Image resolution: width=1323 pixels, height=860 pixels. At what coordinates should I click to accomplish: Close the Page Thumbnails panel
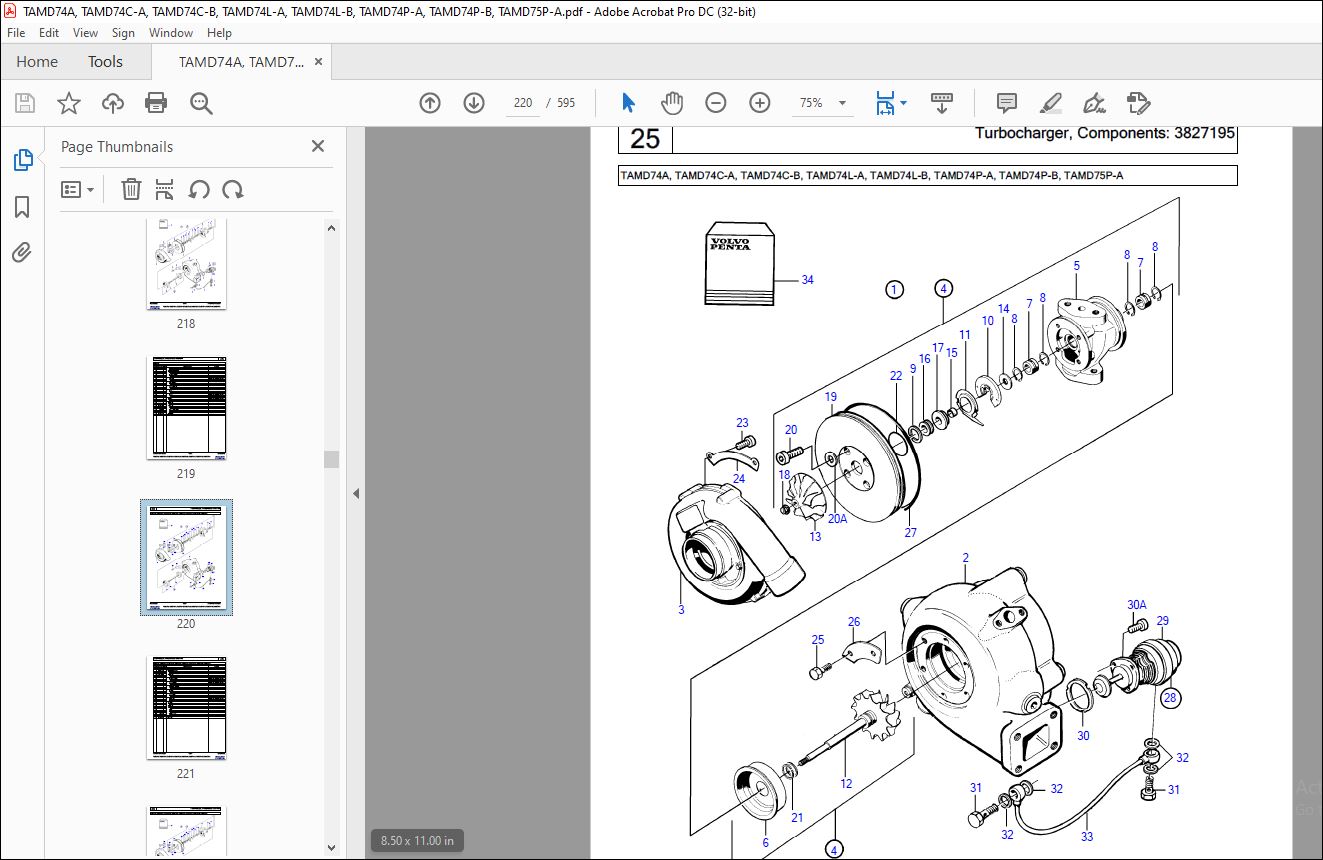(x=318, y=146)
